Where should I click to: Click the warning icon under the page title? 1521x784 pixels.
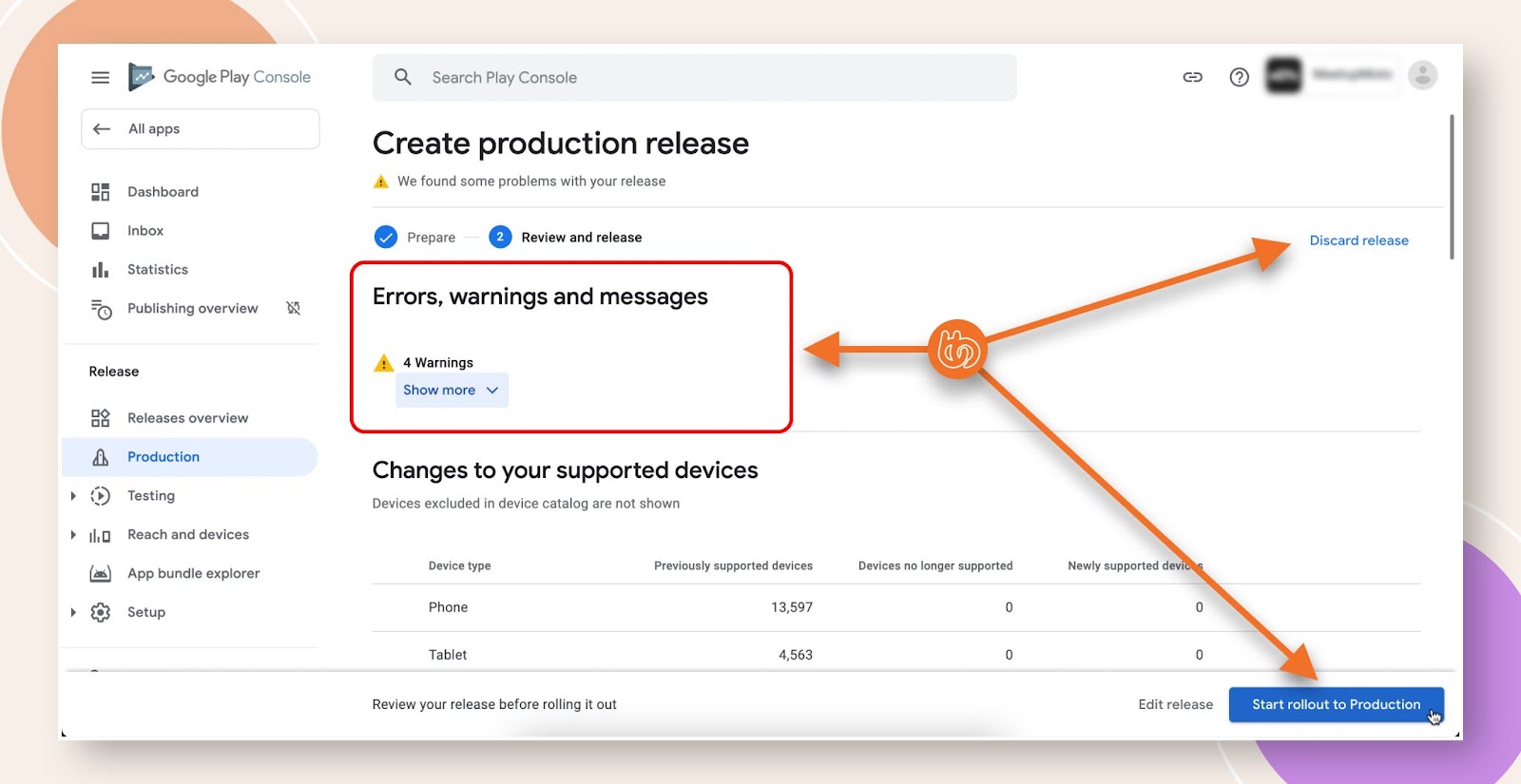click(x=381, y=182)
